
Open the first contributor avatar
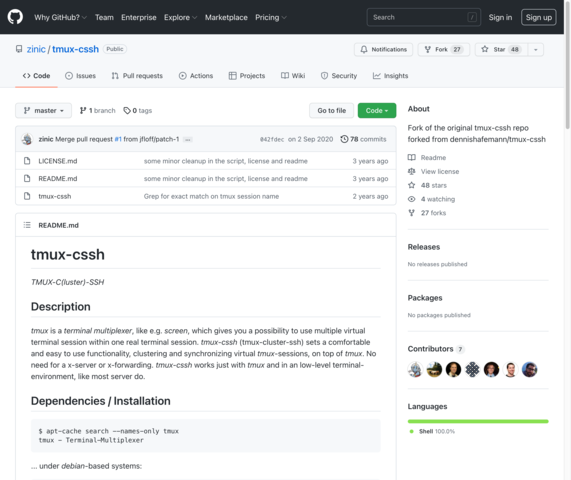(415, 369)
